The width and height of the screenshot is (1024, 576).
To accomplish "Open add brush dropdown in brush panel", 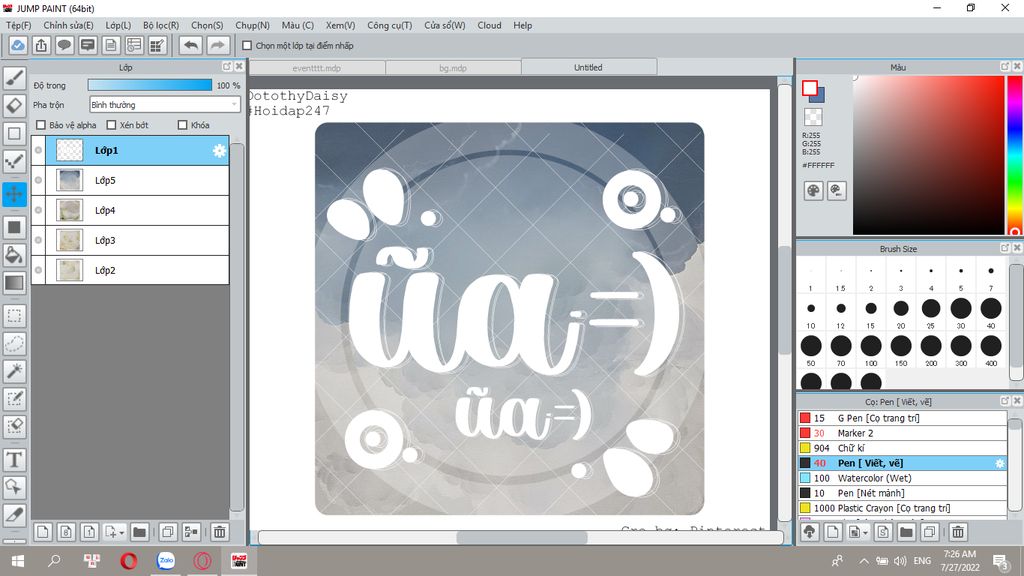I will pyautogui.click(x=865, y=533).
